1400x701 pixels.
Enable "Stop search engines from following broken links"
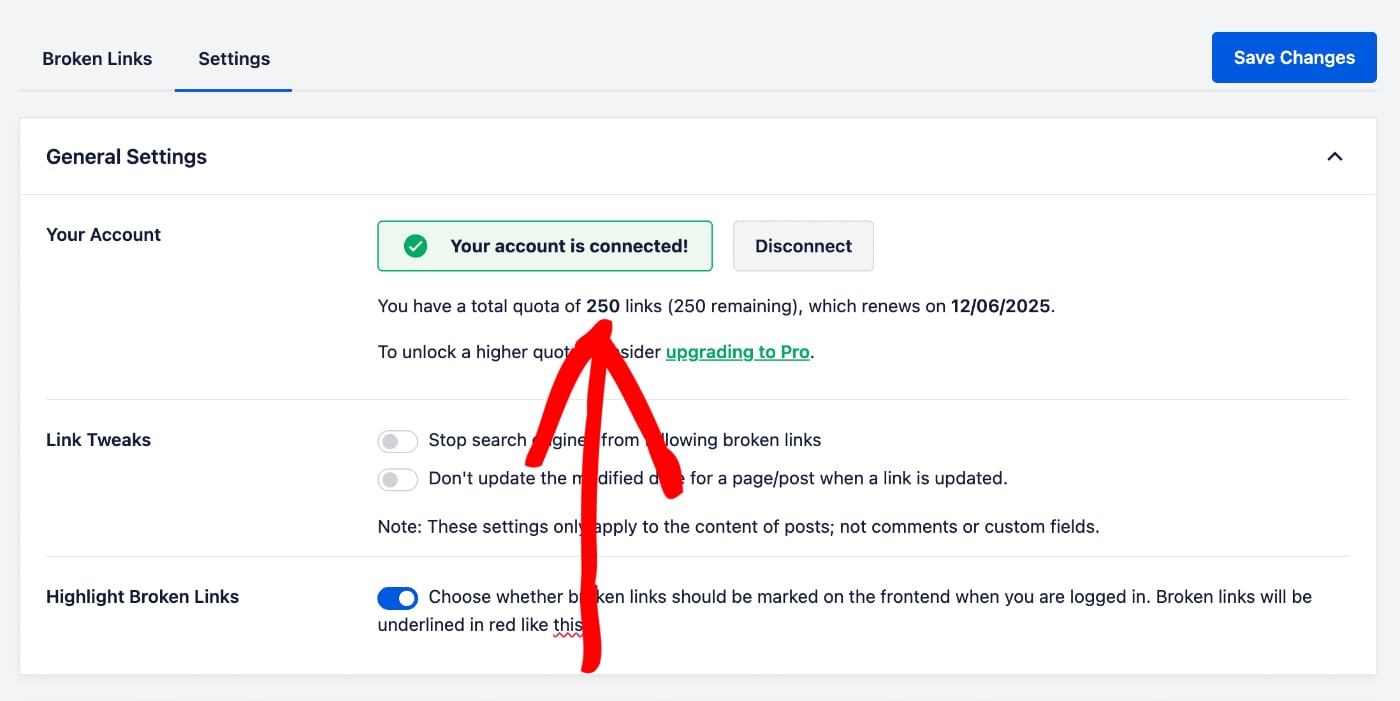tap(398, 441)
